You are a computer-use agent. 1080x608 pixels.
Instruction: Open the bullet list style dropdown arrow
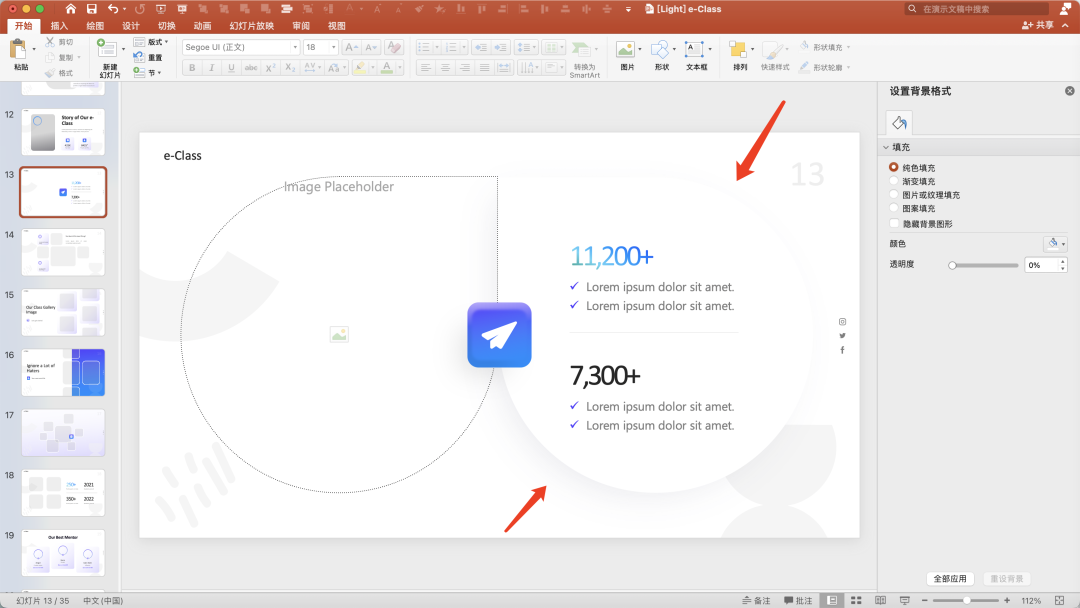(x=437, y=48)
